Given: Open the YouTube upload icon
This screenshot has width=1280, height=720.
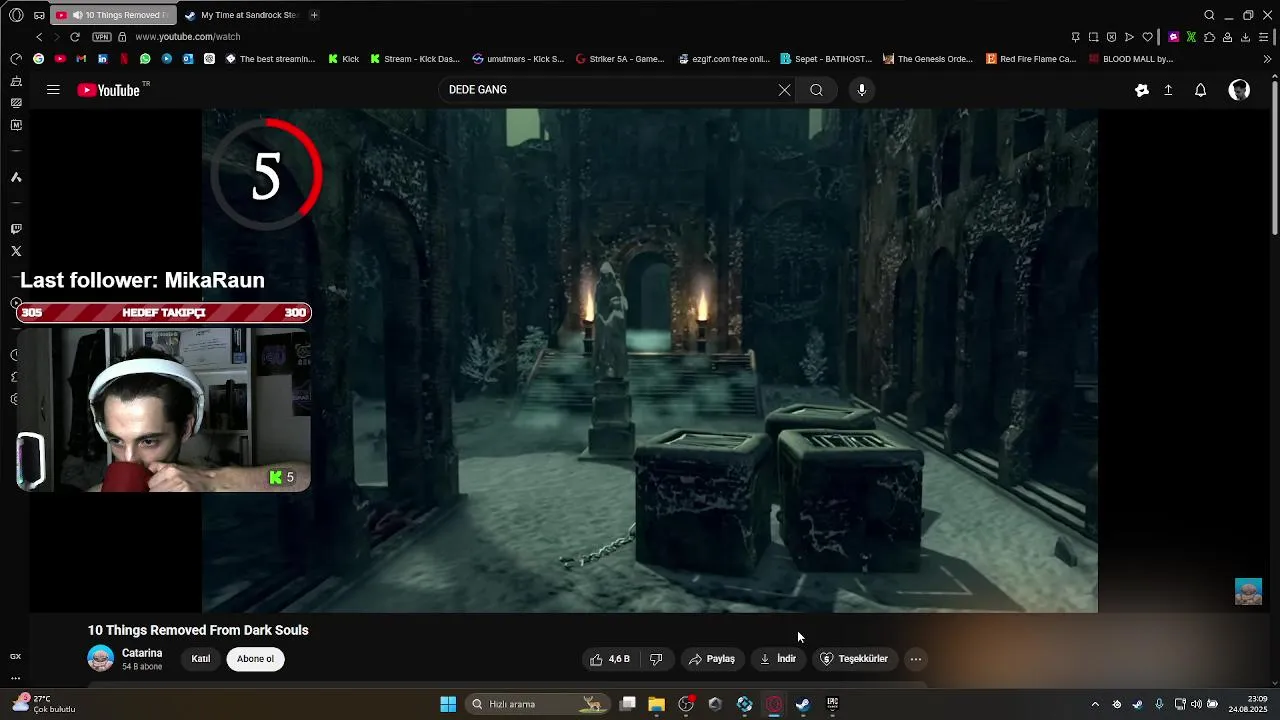Looking at the screenshot, I should coord(1168,90).
